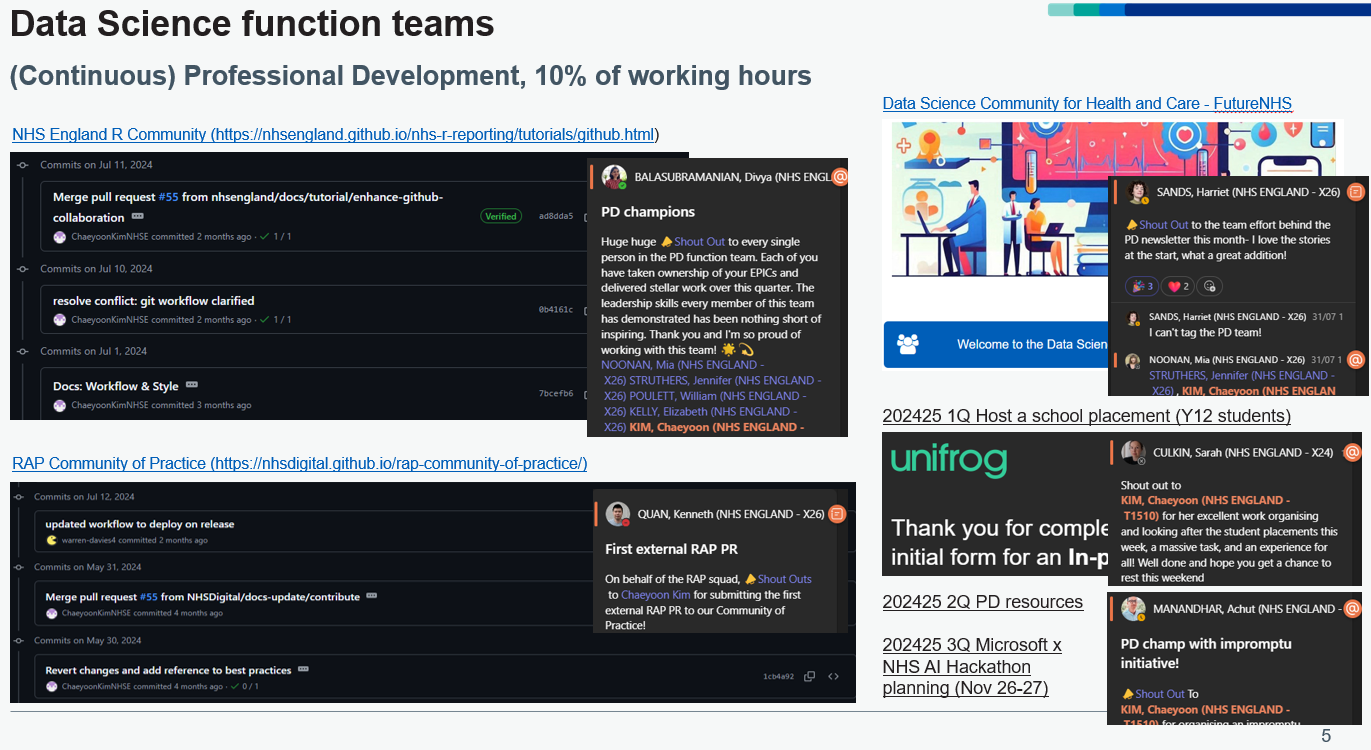Click commit hash 7bcefb6
This screenshot has width=1371, height=750.
coord(556,394)
